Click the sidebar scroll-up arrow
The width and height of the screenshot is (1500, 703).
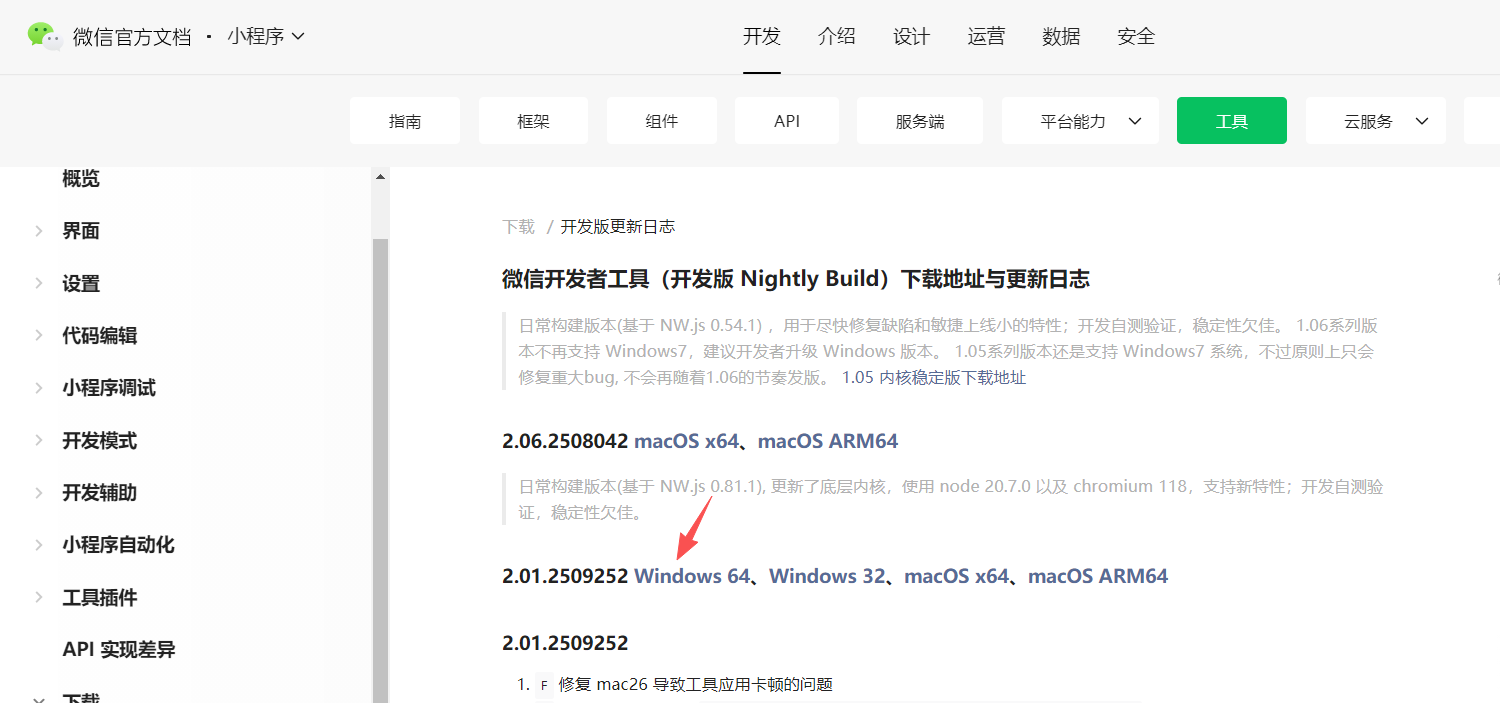point(380,177)
